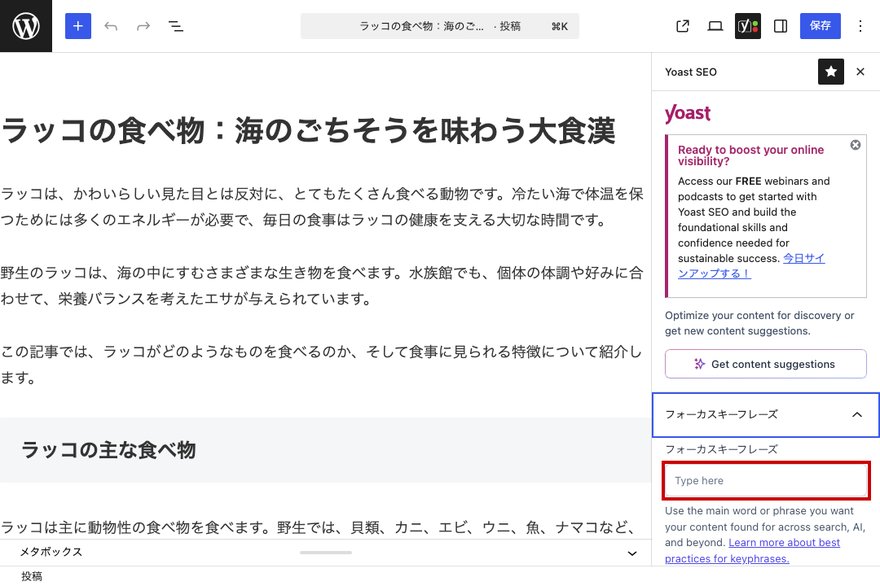This screenshot has height=586, width=880.
Task: Redo the last undone edit
Action: pyautogui.click(x=143, y=26)
